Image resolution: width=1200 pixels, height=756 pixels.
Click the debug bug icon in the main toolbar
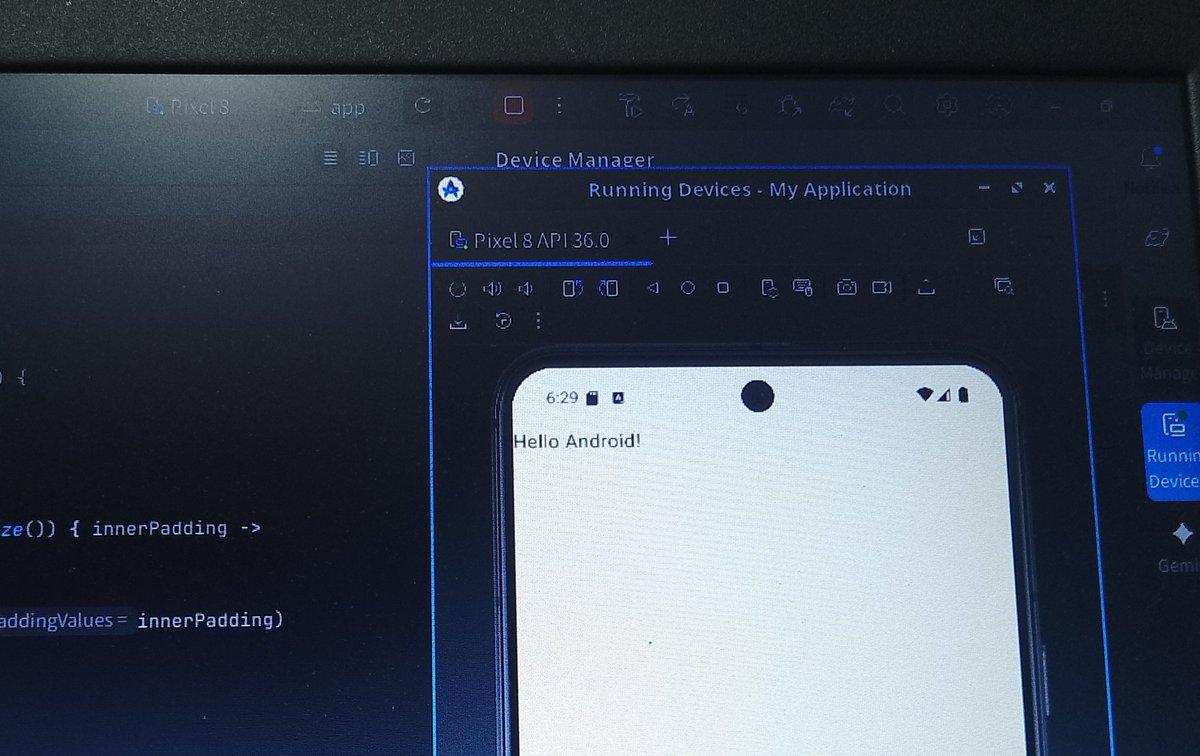(x=789, y=105)
